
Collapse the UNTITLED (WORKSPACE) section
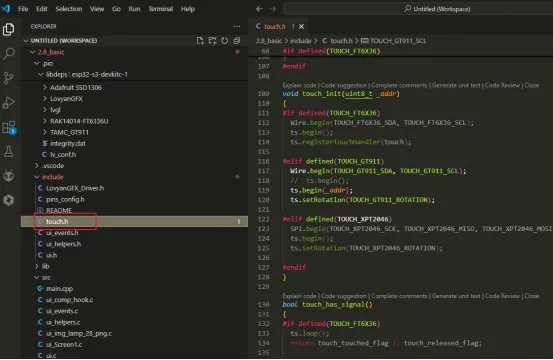(x=64, y=41)
